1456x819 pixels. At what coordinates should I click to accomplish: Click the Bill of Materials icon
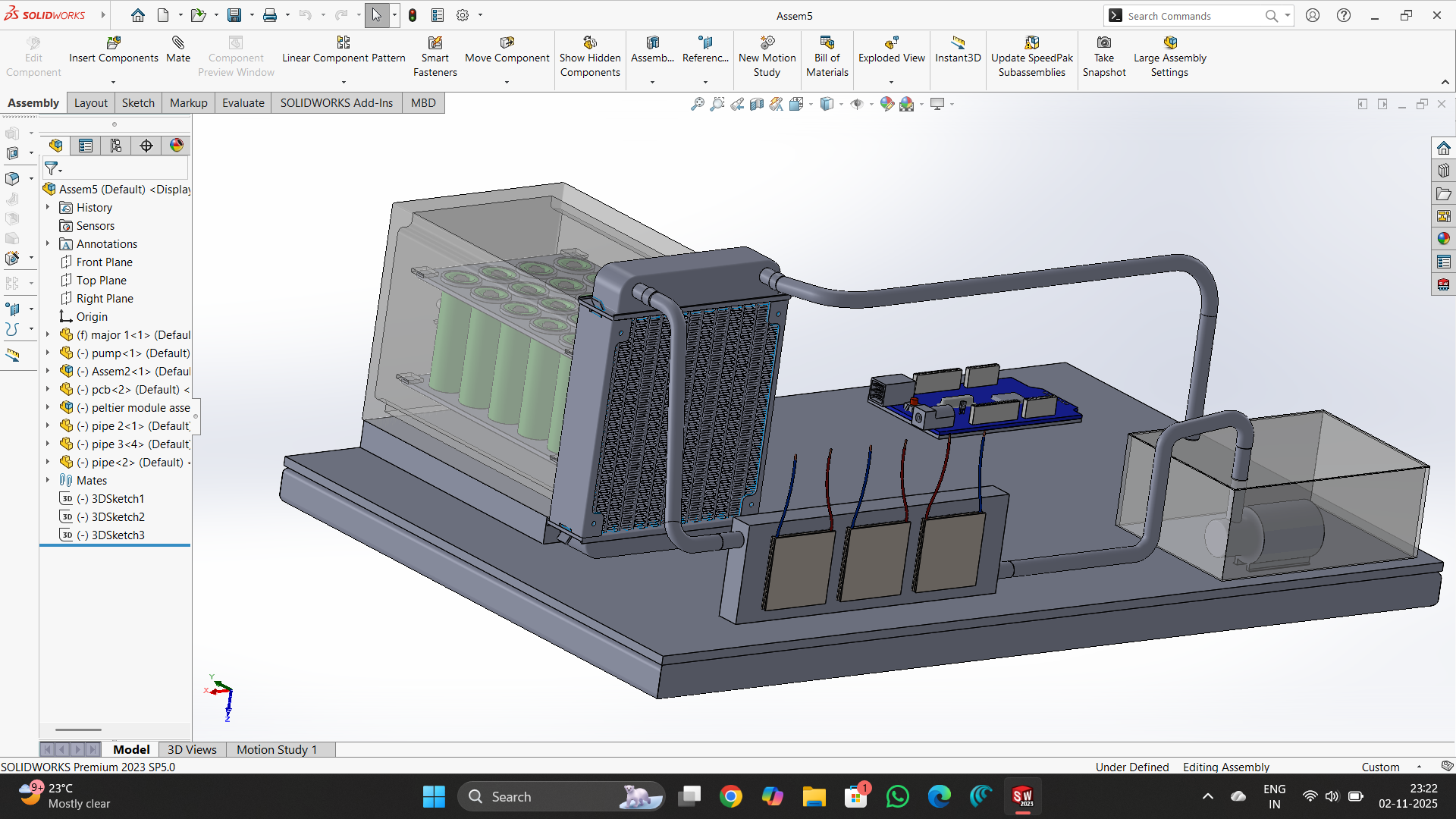[827, 43]
